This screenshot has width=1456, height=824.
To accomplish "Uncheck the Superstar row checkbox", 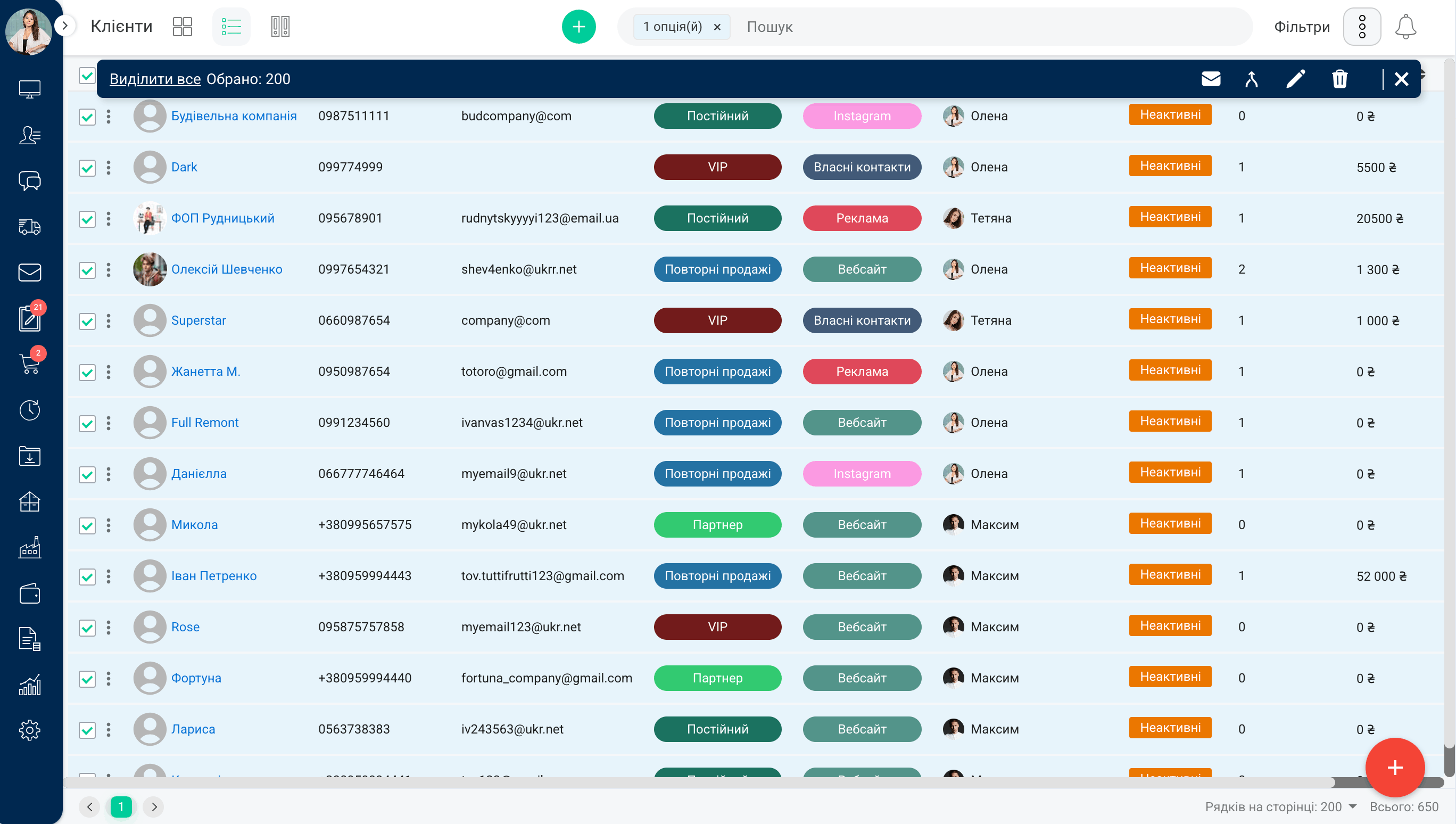I will coord(87,322).
